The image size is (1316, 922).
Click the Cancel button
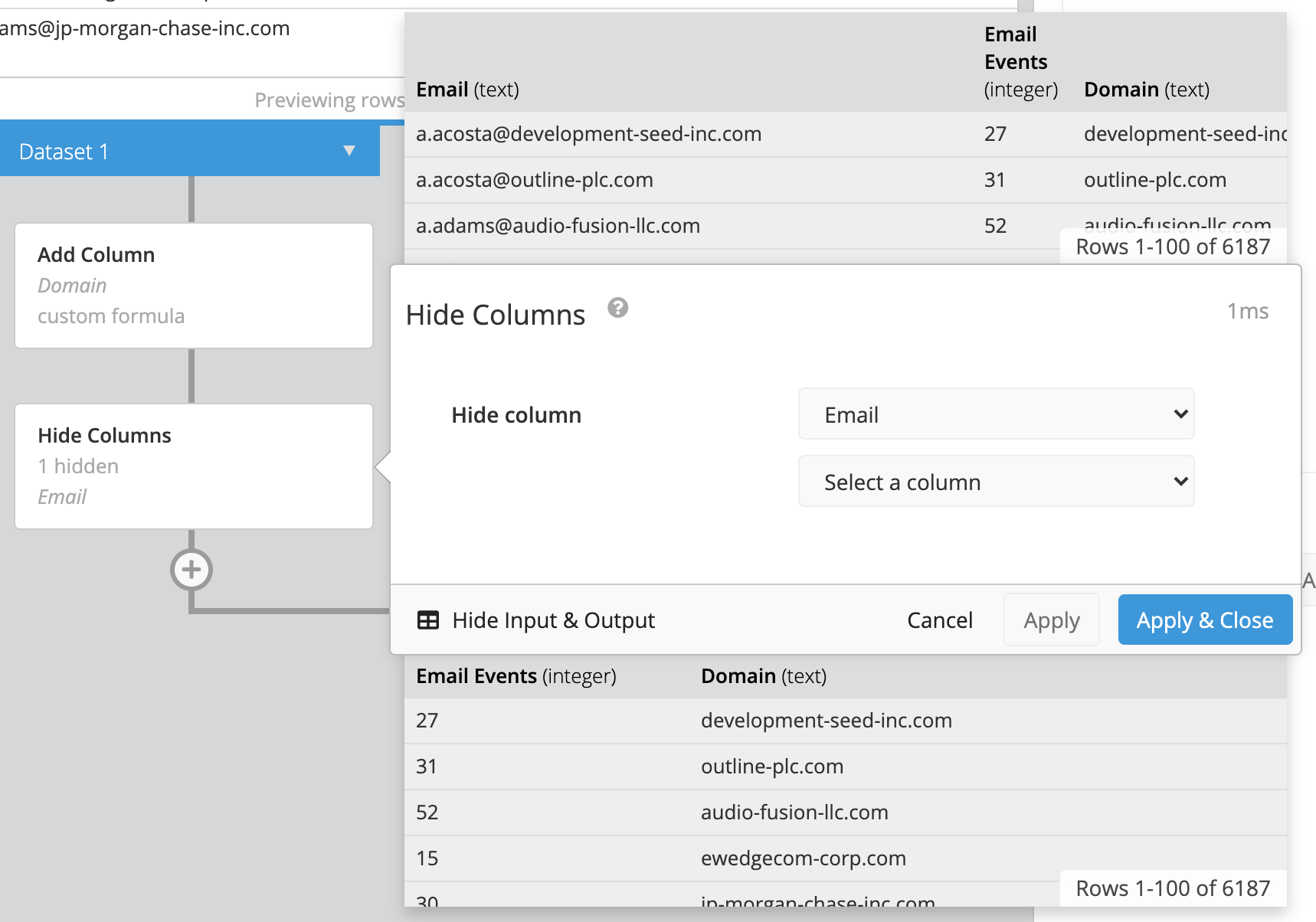[x=940, y=620]
